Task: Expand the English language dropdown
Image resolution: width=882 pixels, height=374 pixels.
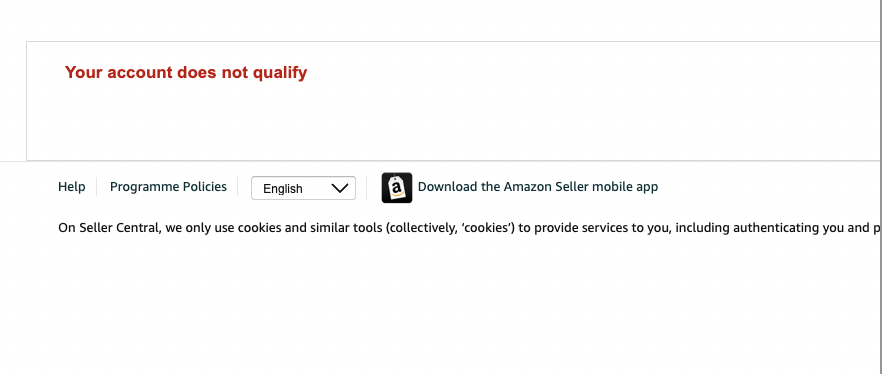Action: click(303, 188)
